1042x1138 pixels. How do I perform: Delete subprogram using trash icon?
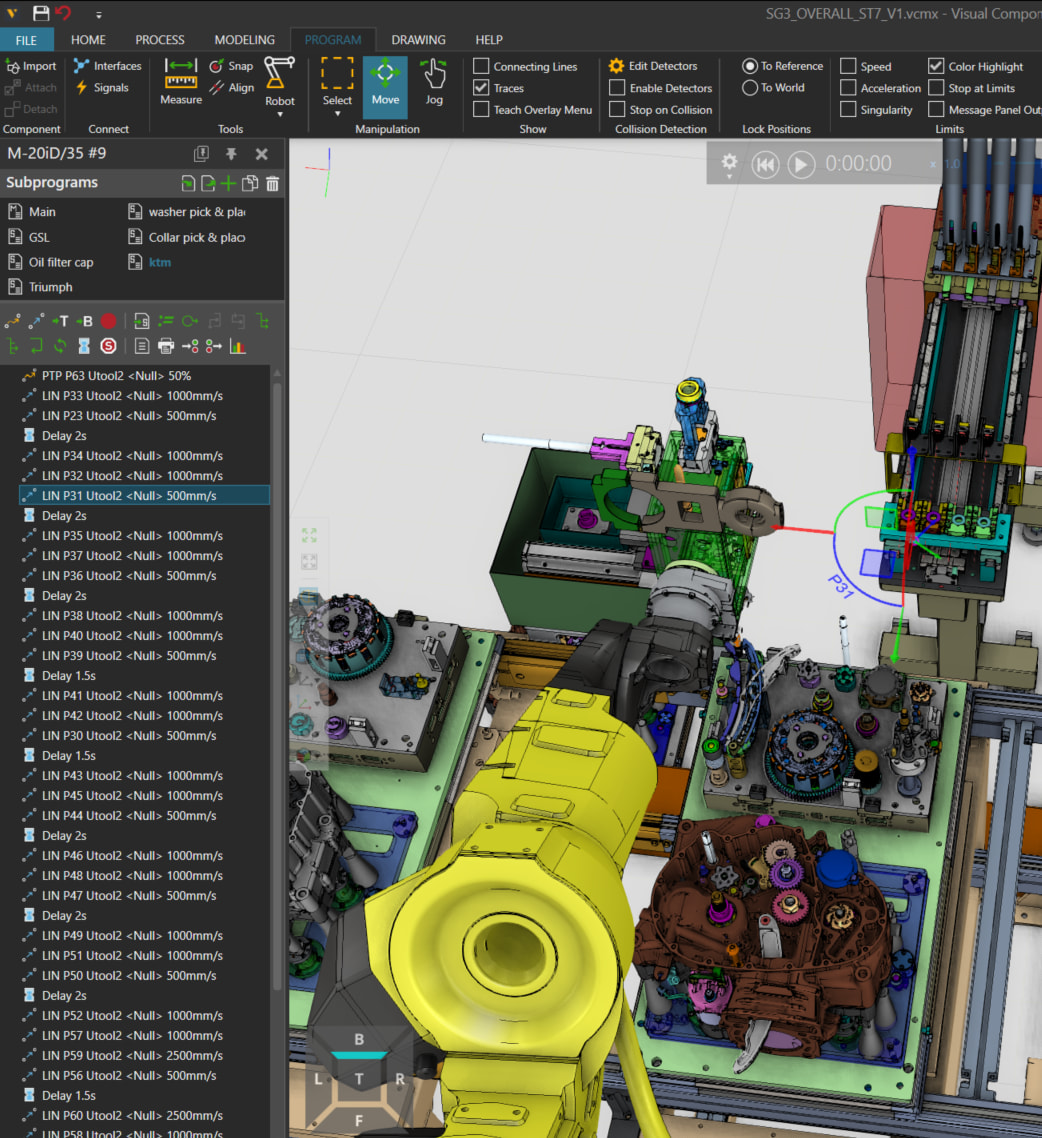pyautogui.click(x=272, y=183)
